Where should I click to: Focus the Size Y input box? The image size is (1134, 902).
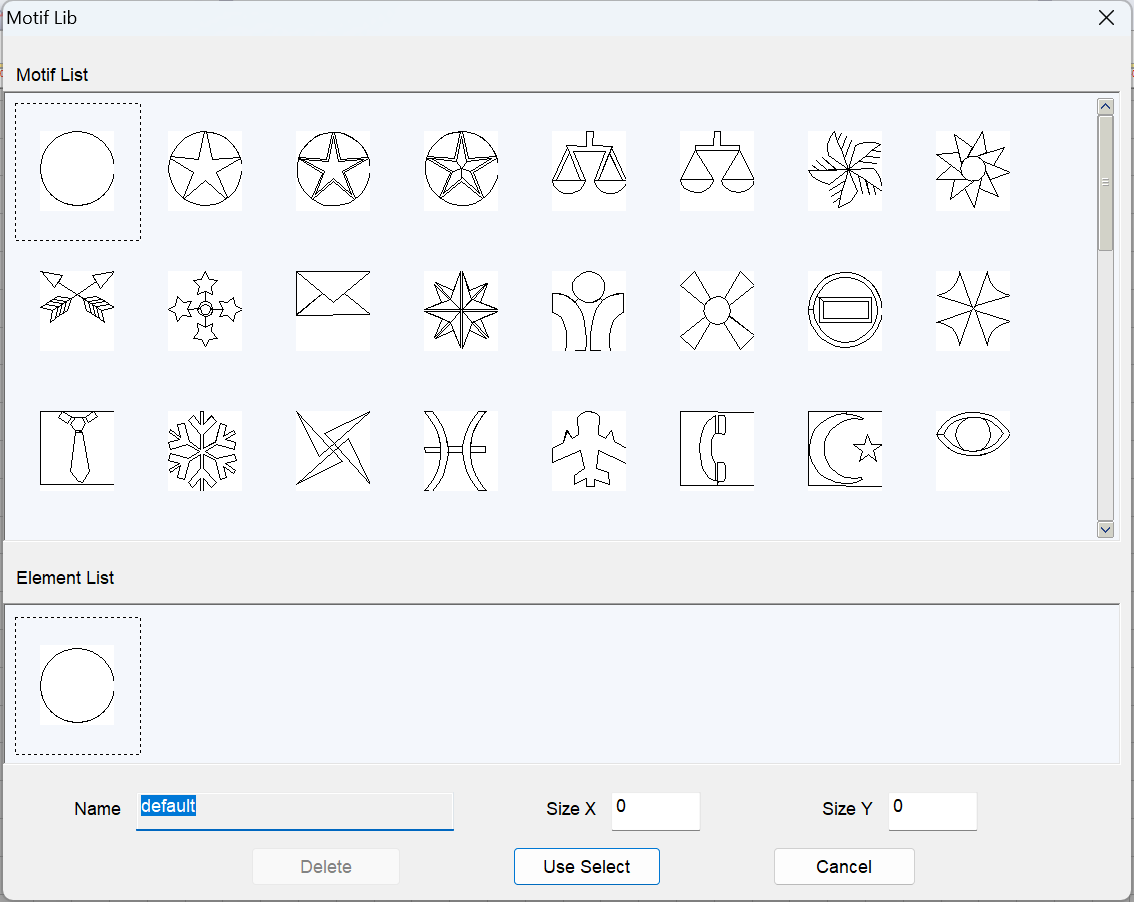[x=932, y=810]
